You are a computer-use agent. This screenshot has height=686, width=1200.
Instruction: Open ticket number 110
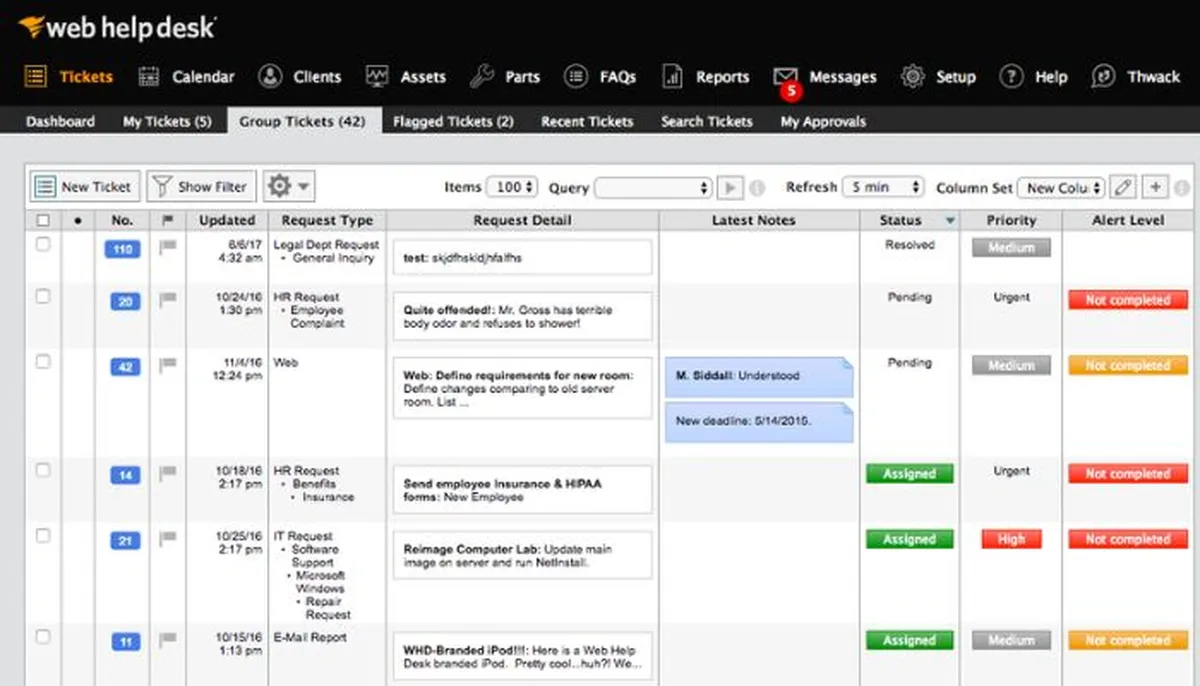123,249
